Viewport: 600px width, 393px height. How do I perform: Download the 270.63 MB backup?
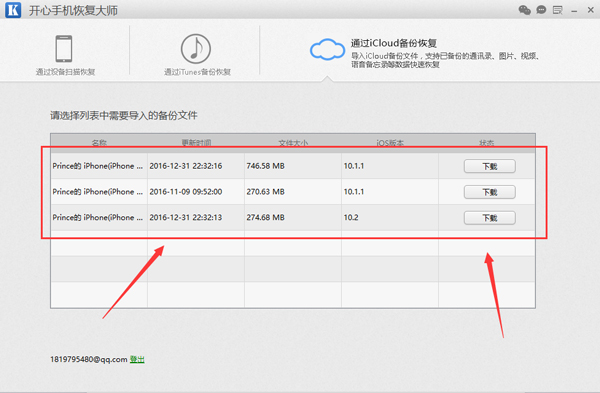point(489,192)
